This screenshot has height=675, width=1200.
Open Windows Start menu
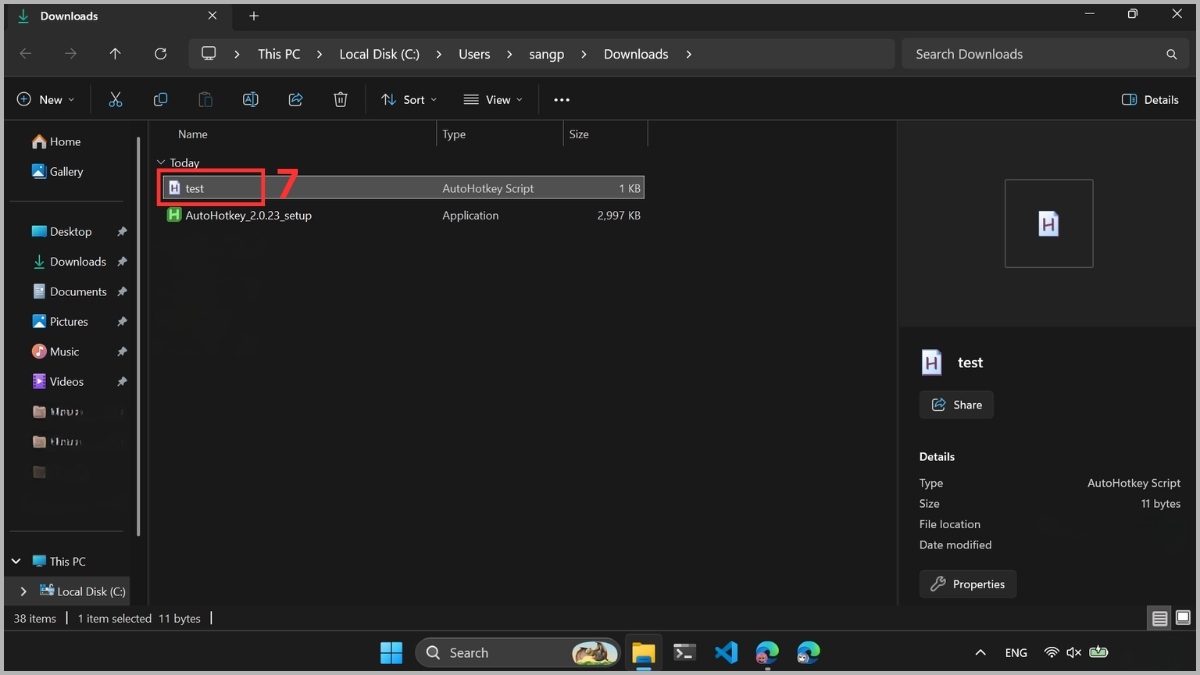point(391,653)
